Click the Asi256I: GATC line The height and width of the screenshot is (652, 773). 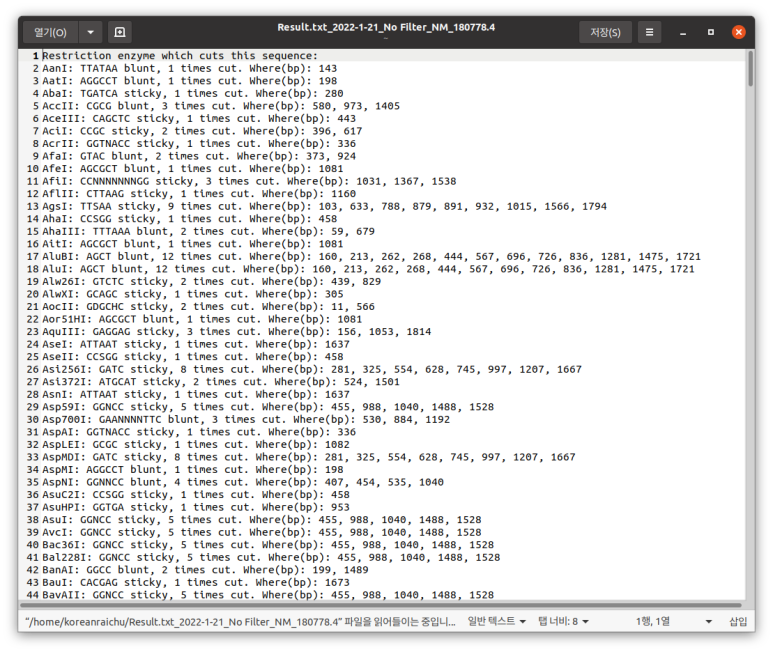click(x=312, y=370)
